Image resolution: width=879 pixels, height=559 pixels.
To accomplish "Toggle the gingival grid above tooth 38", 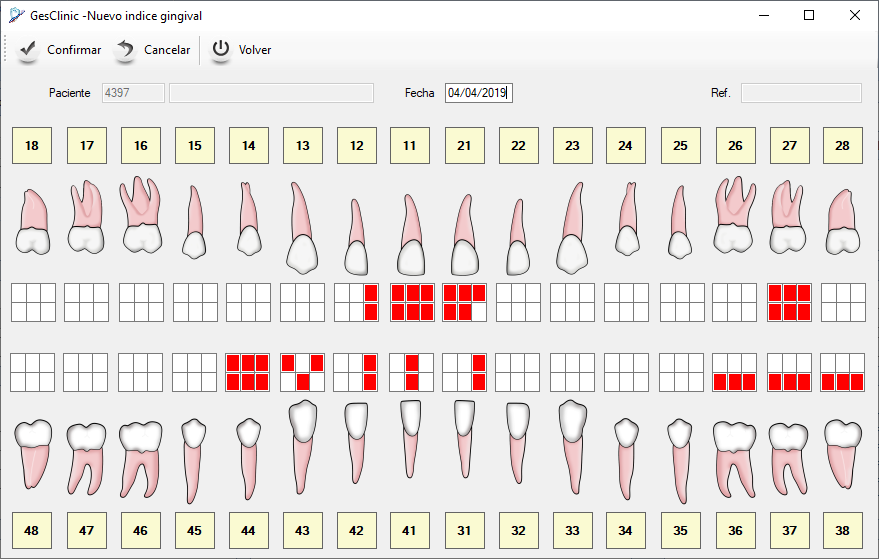I will point(843,372).
